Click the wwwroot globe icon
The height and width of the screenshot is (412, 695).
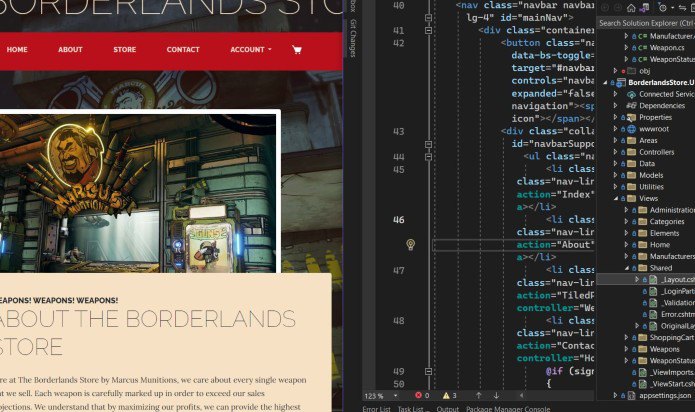pos(631,129)
